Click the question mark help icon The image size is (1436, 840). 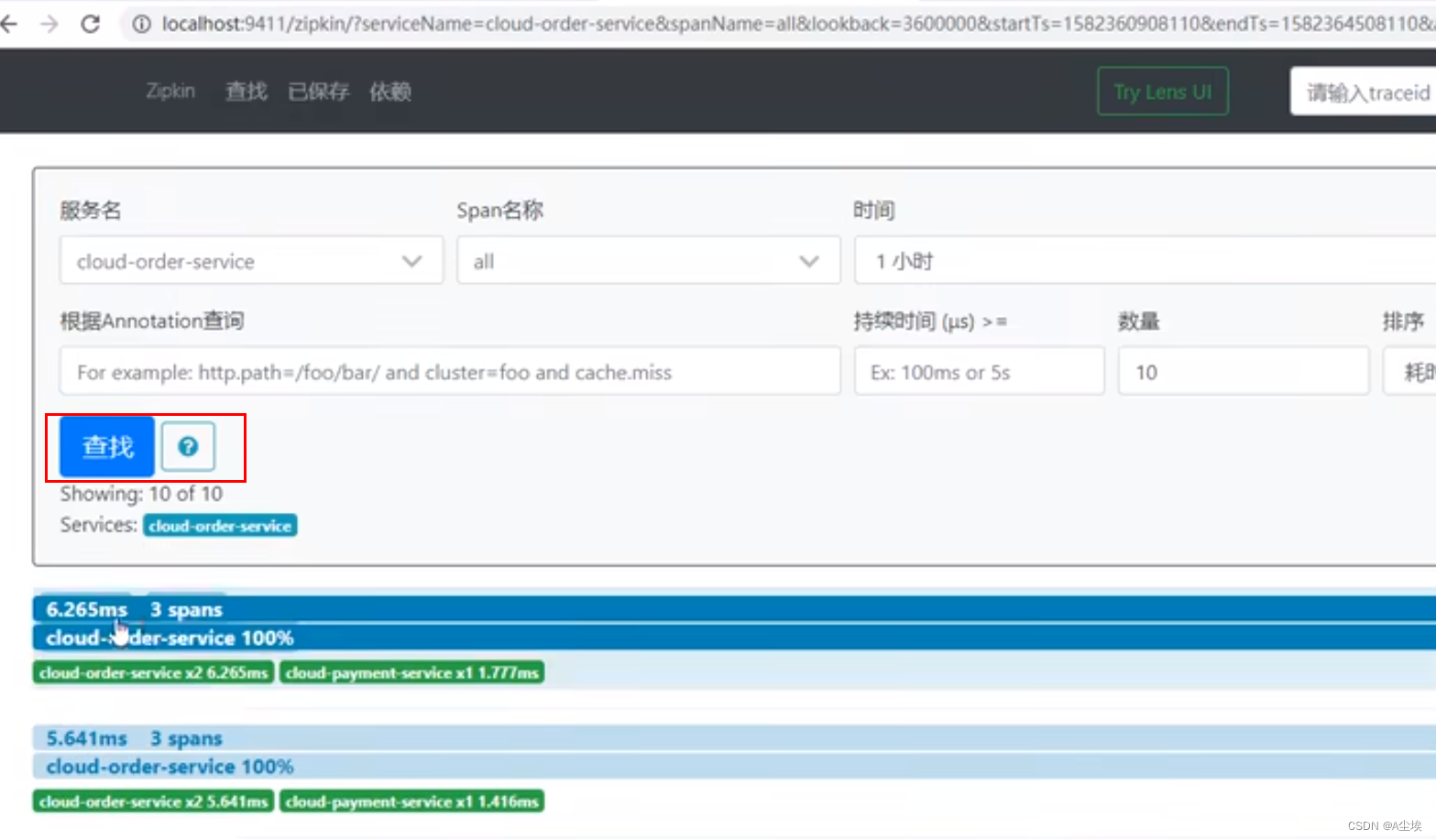pyautogui.click(x=188, y=446)
